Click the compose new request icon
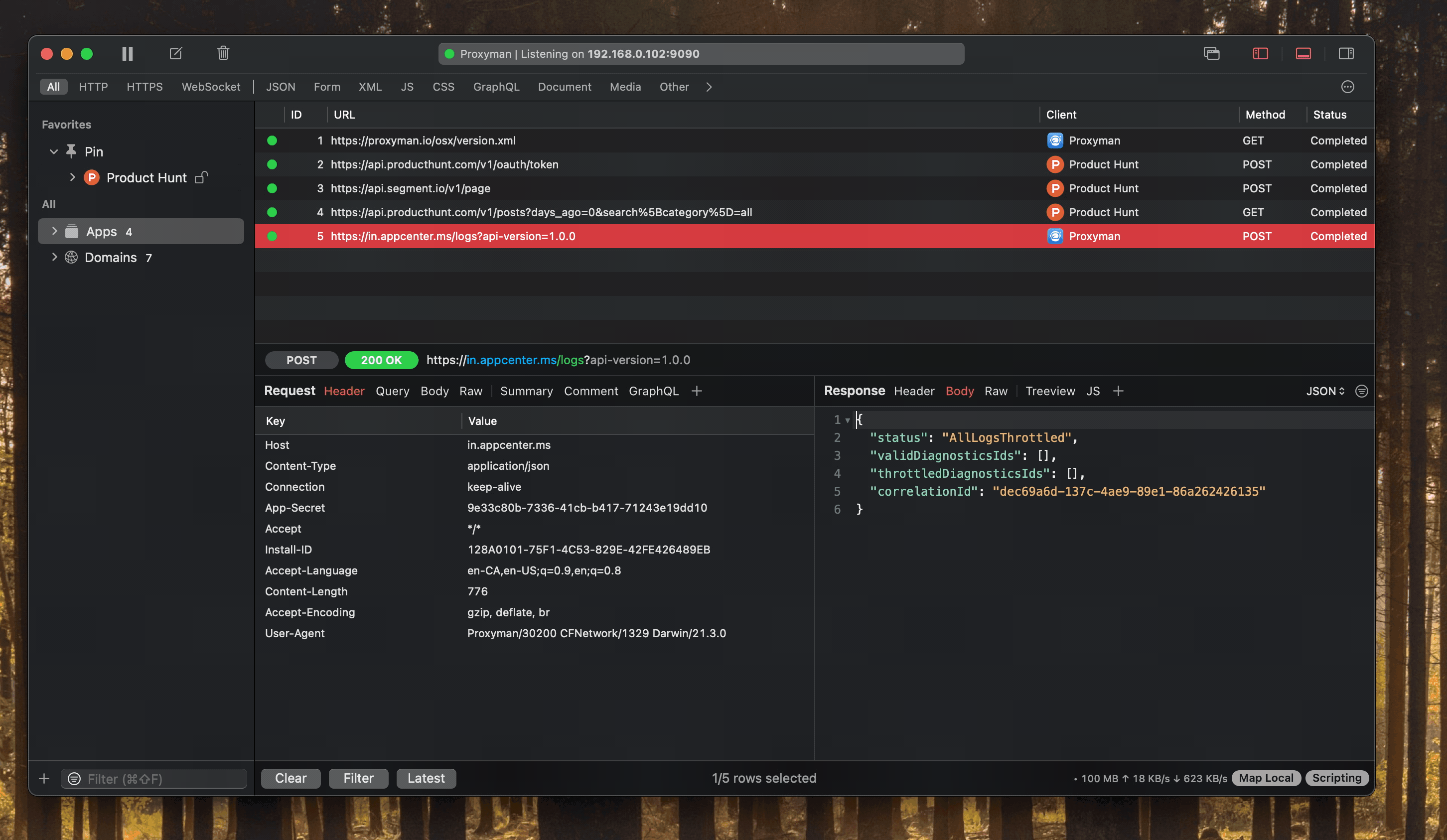1447x840 pixels. point(176,53)
